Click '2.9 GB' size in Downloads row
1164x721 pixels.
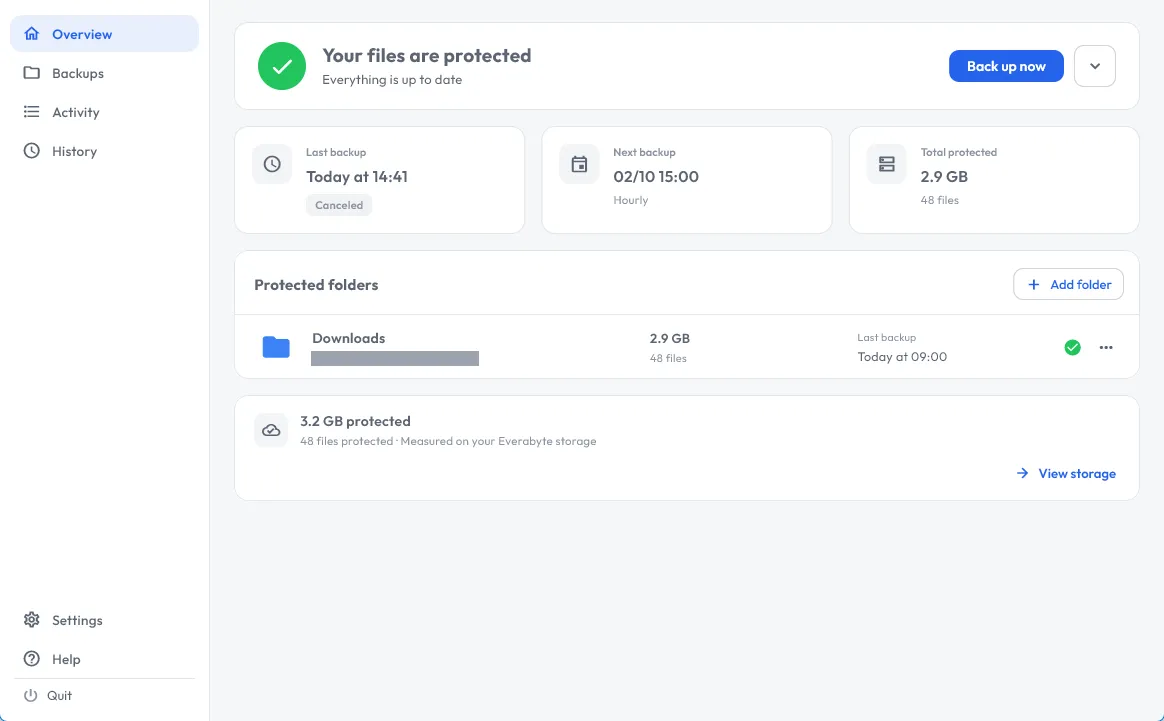(670, 339)
